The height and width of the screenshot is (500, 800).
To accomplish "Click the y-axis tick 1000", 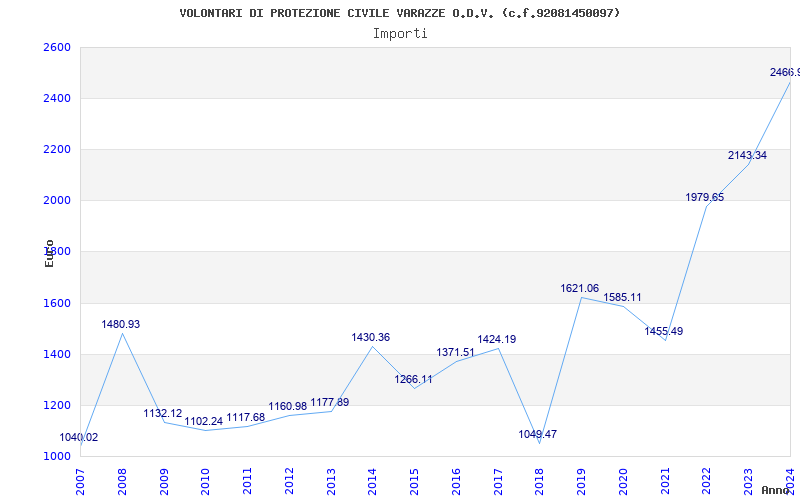I will (x=57, y=457).
